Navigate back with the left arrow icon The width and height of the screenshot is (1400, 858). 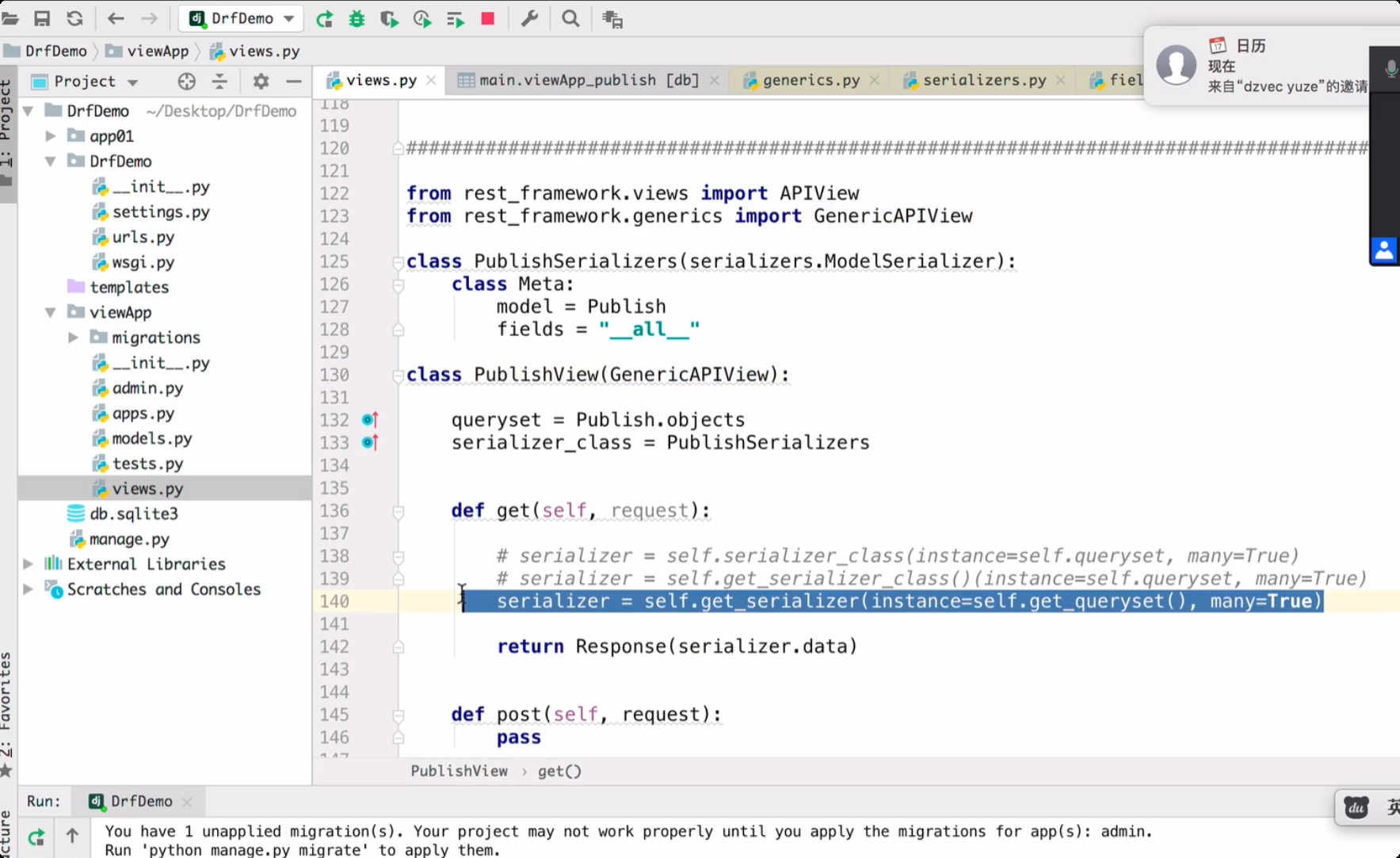[116, 18]
